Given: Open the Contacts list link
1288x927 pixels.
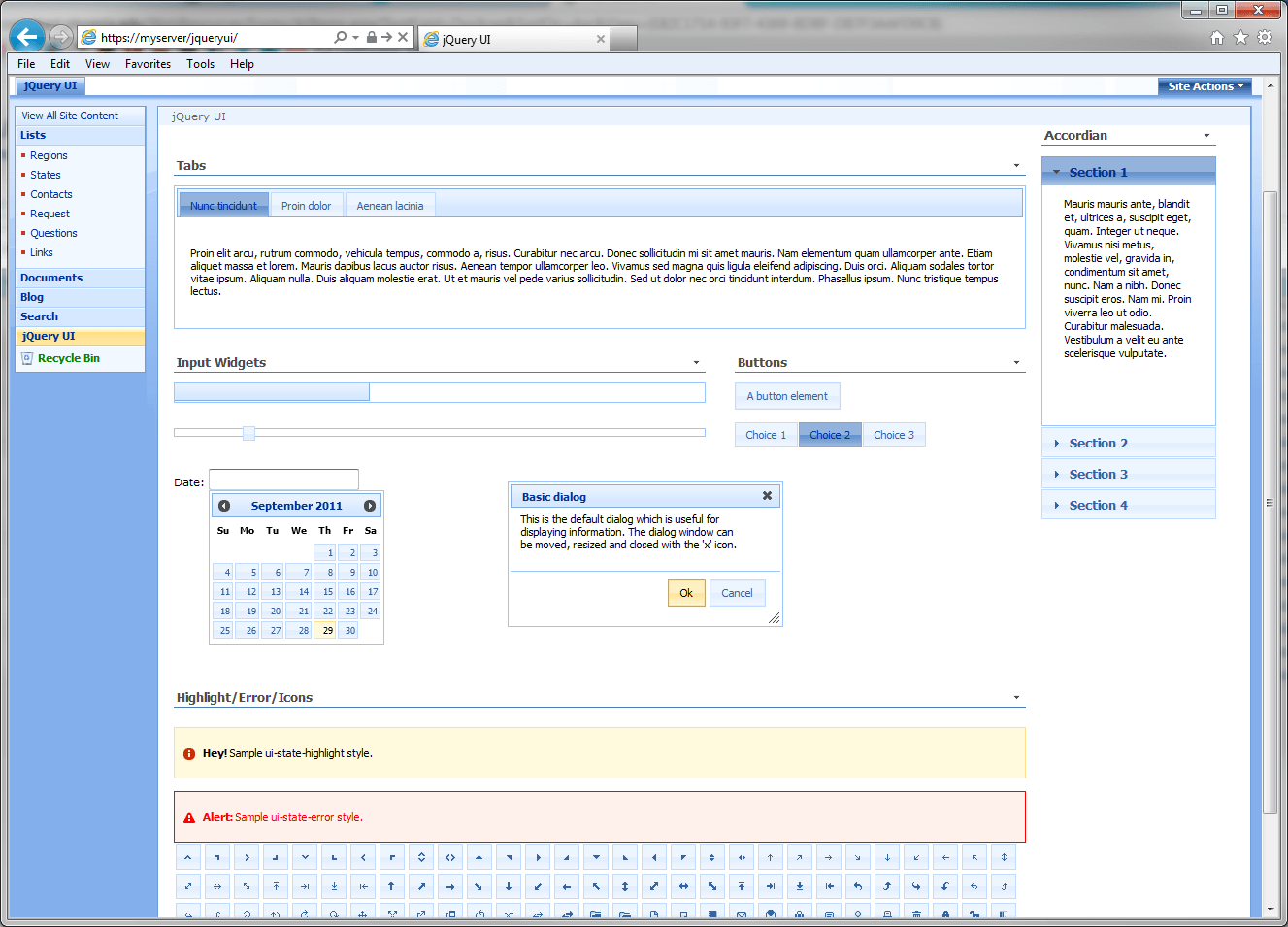Looking at the screenshot, I should coord(51,194).
